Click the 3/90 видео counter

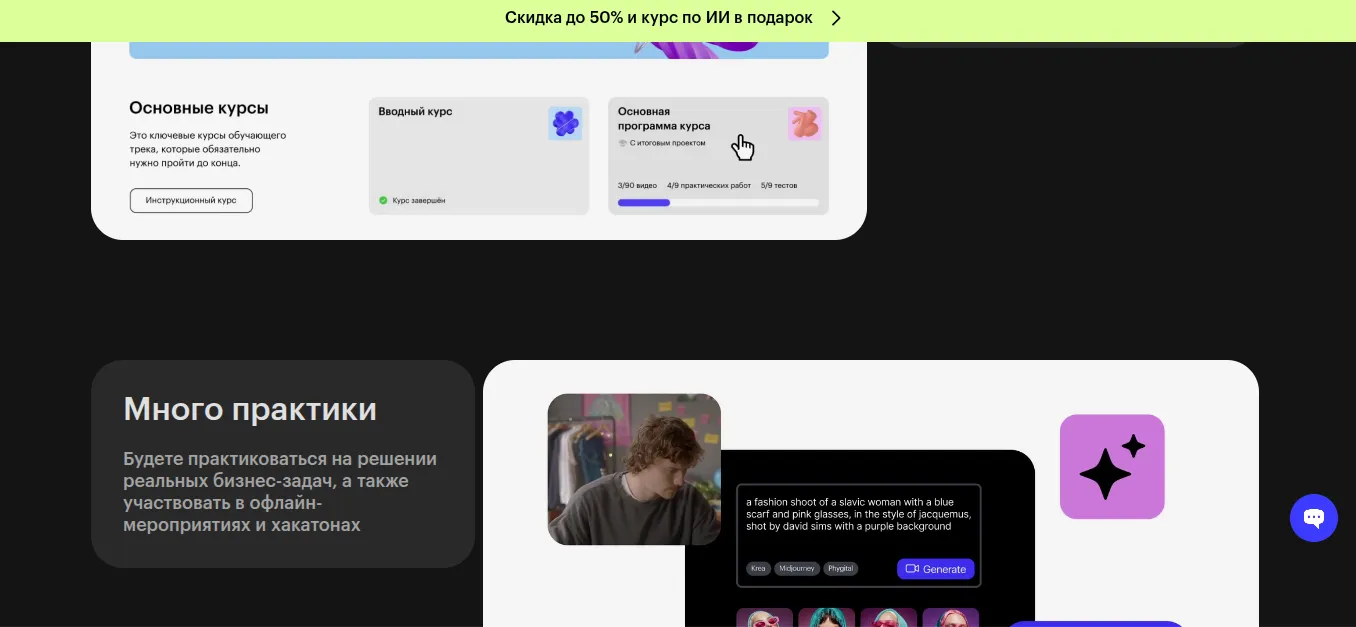pos(637,185)
